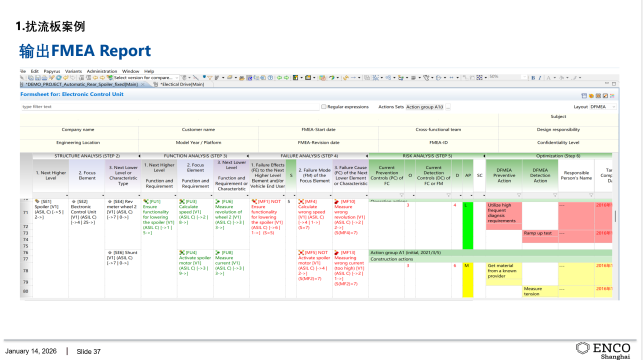Open the Edit menu
This screenshot has width=643, height=360.
[34, 71]
